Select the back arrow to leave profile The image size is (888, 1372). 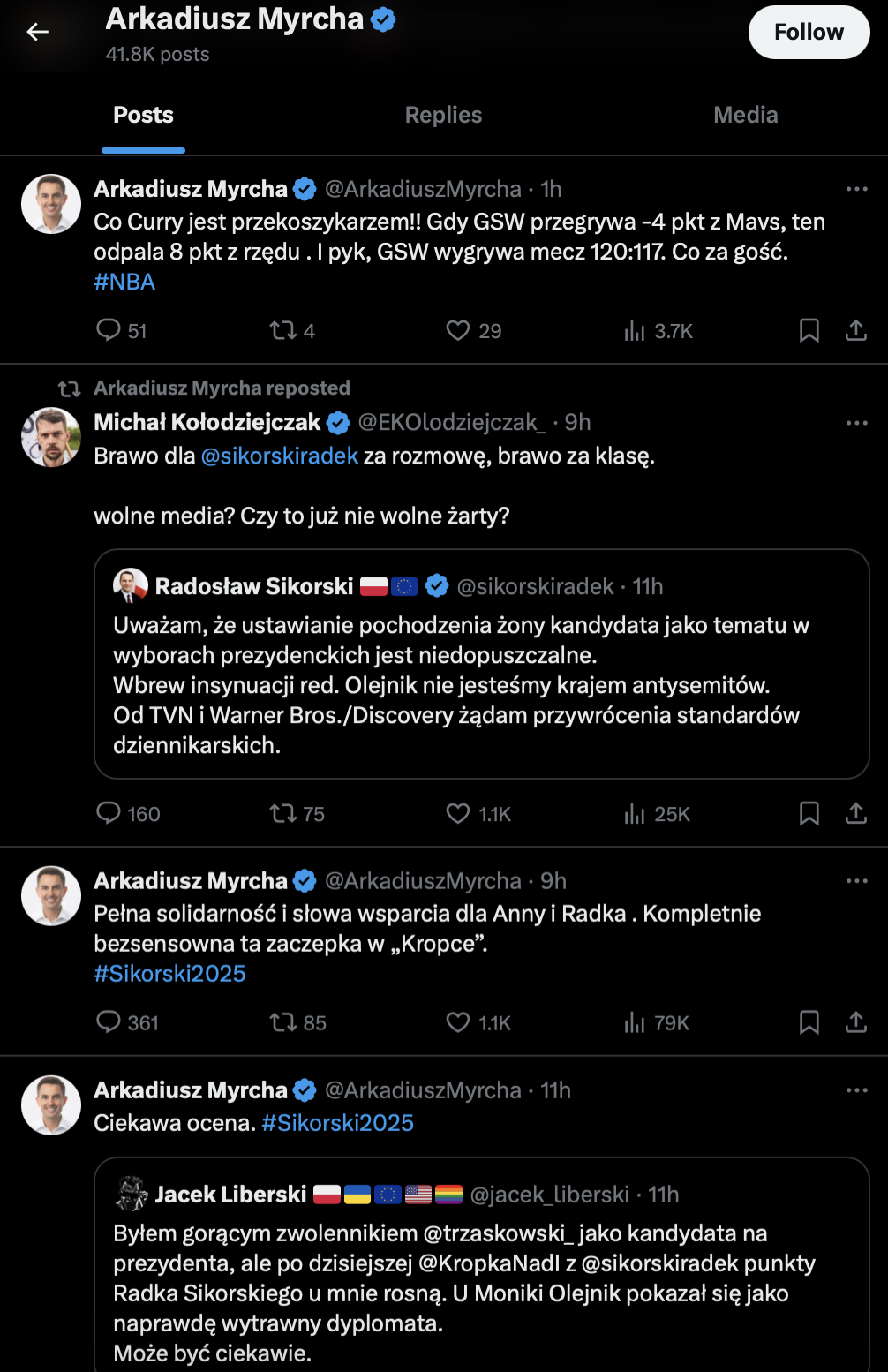click(x=36, y=32)
